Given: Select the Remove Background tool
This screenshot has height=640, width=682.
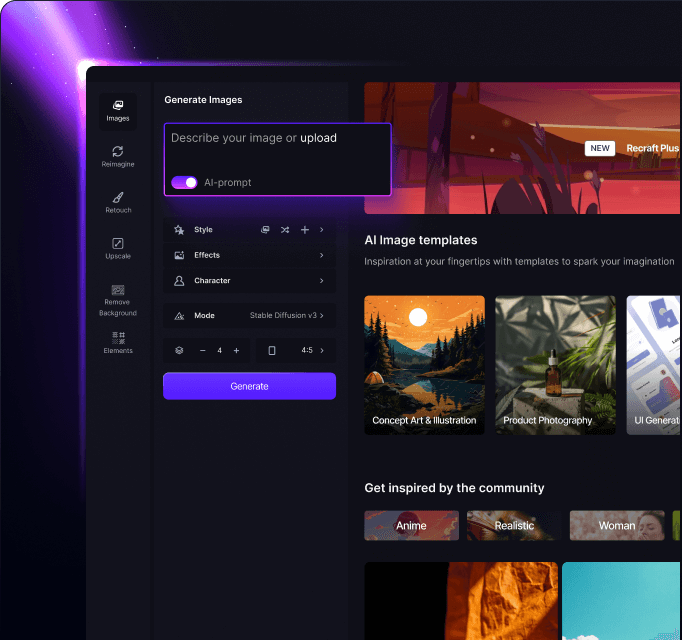Looking at the screenshot, I should tap(118, 299).
